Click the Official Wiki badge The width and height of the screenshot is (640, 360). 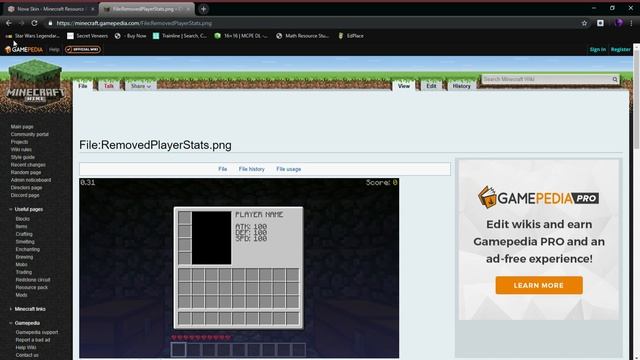[83, 49]
